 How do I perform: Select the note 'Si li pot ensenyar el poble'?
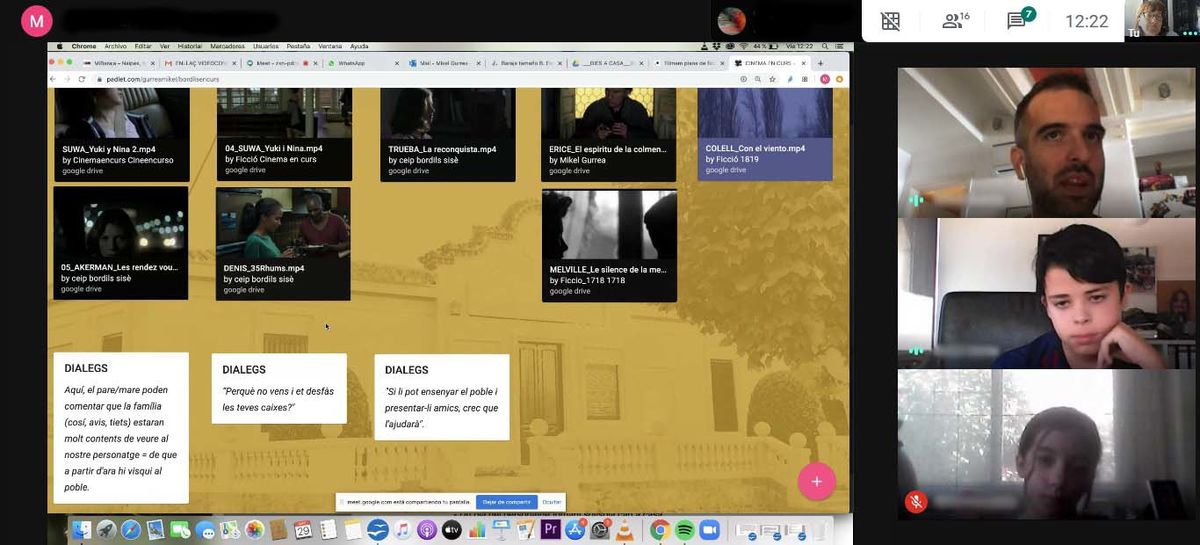click(442, 397)
